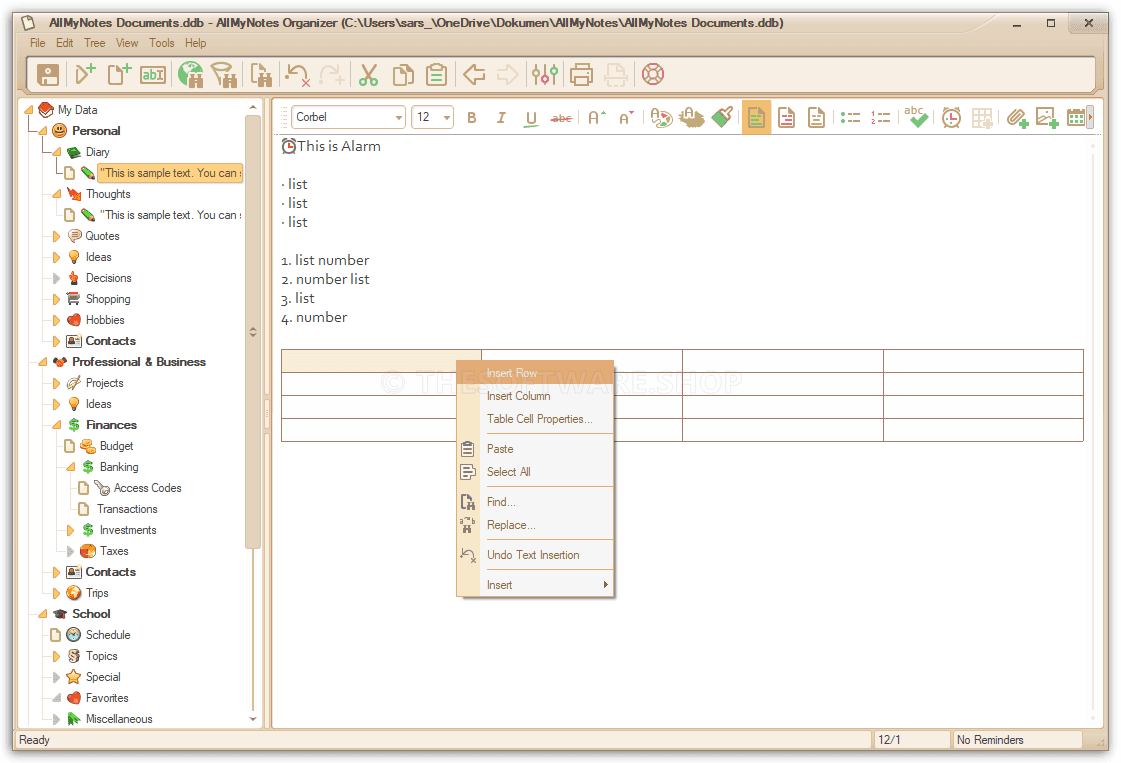Click the tree panel vertical scrollbar thumb
The height and width of the screenshot is (763, 1121).
point(252,332)
